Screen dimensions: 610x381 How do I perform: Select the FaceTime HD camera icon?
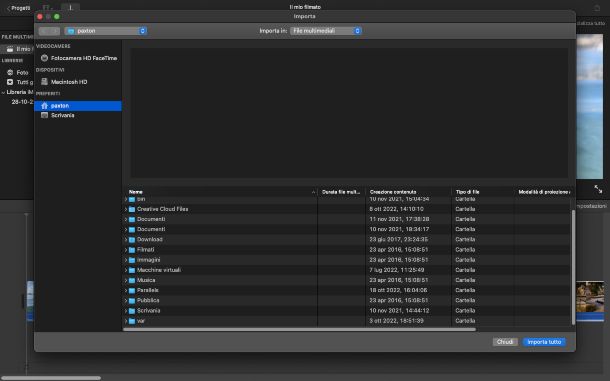[x=44, y=58]
